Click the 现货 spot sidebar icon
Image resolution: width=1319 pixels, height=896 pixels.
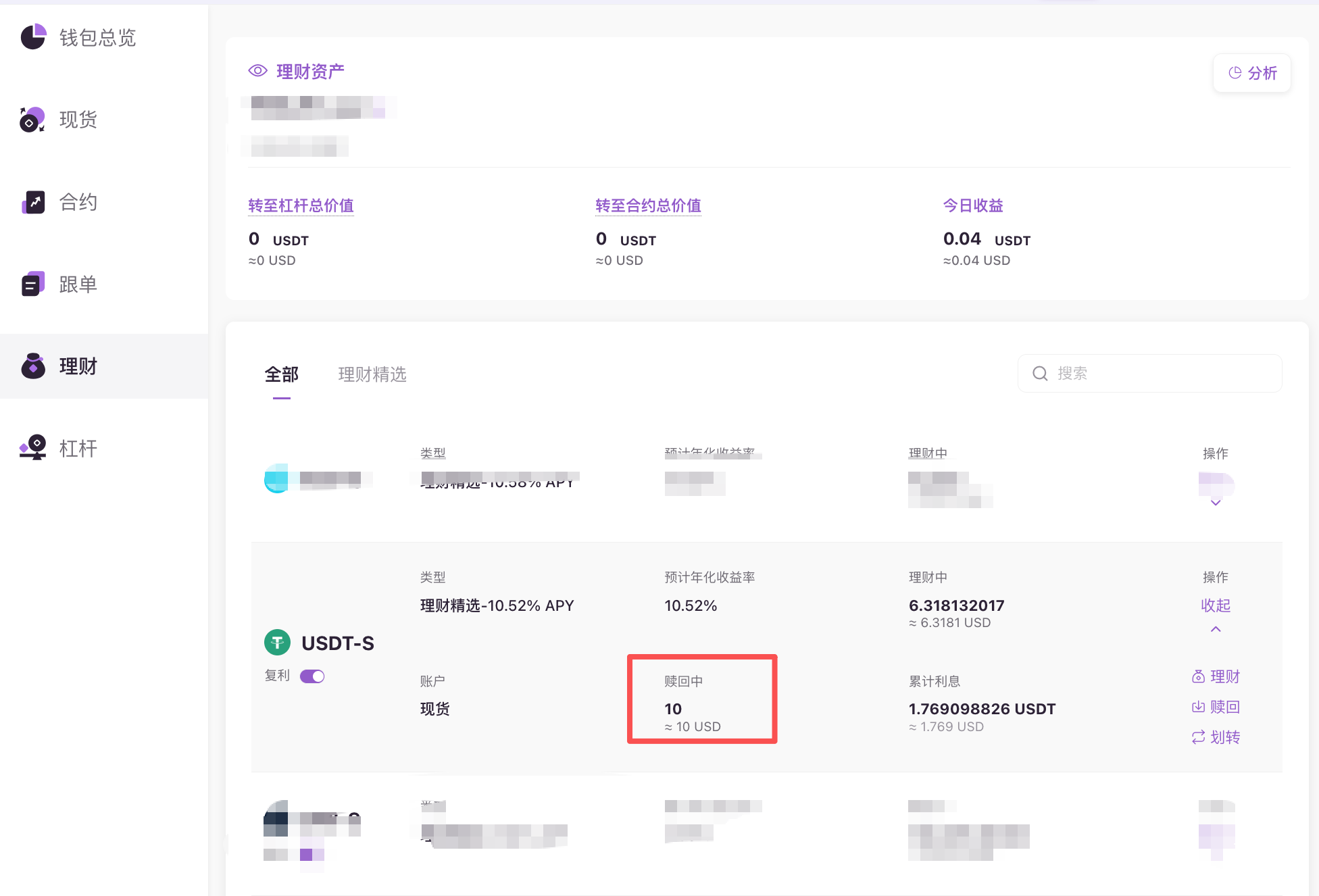point(32,120)
